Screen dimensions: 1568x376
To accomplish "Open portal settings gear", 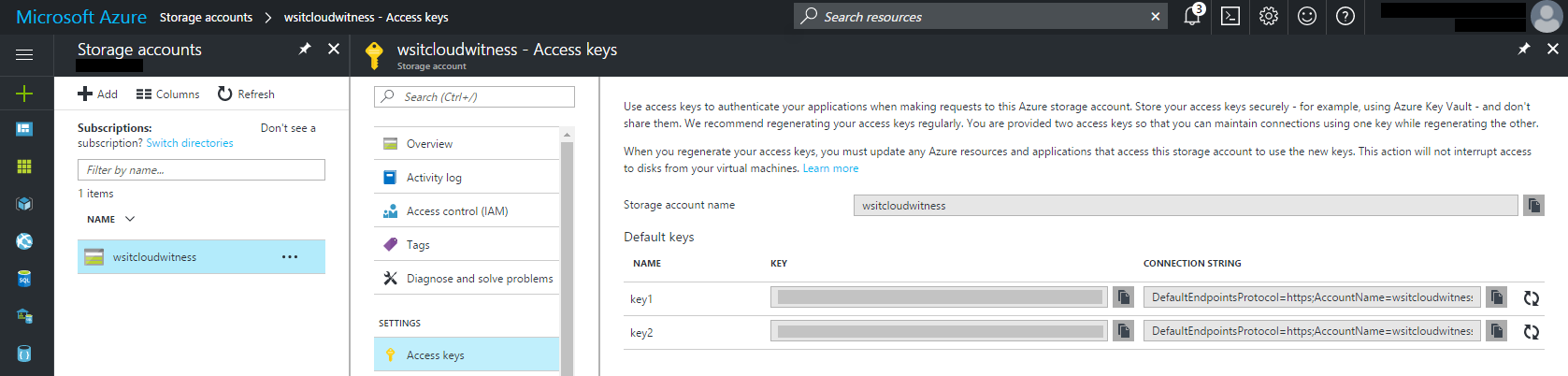I will click(1269, 16).
